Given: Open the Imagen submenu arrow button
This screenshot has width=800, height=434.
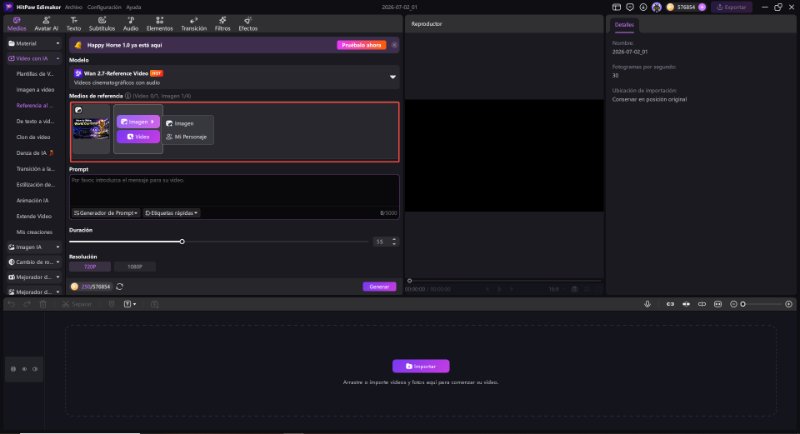Looking at the screenshot, I should tap(138, 122).
